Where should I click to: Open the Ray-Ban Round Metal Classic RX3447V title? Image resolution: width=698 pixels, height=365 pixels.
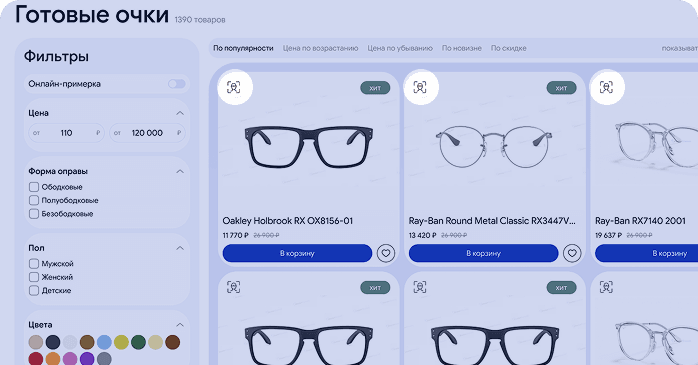(492, 221)
